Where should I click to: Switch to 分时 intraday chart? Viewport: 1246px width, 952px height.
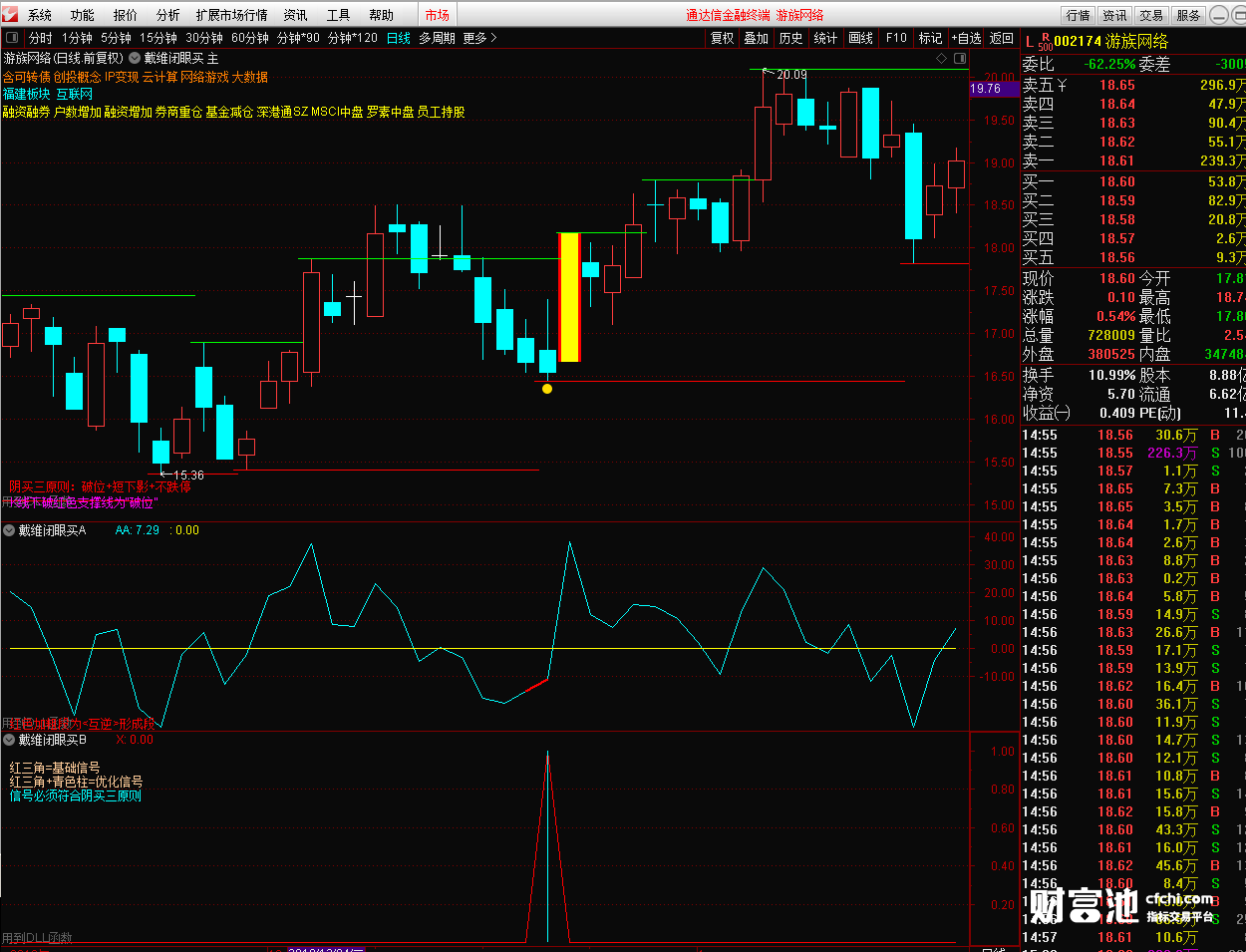pyautogui.click(x=40, y=38)
